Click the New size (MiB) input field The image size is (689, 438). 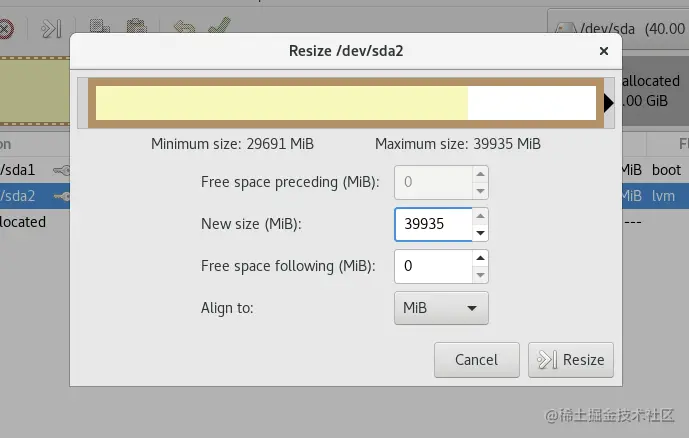433,224
